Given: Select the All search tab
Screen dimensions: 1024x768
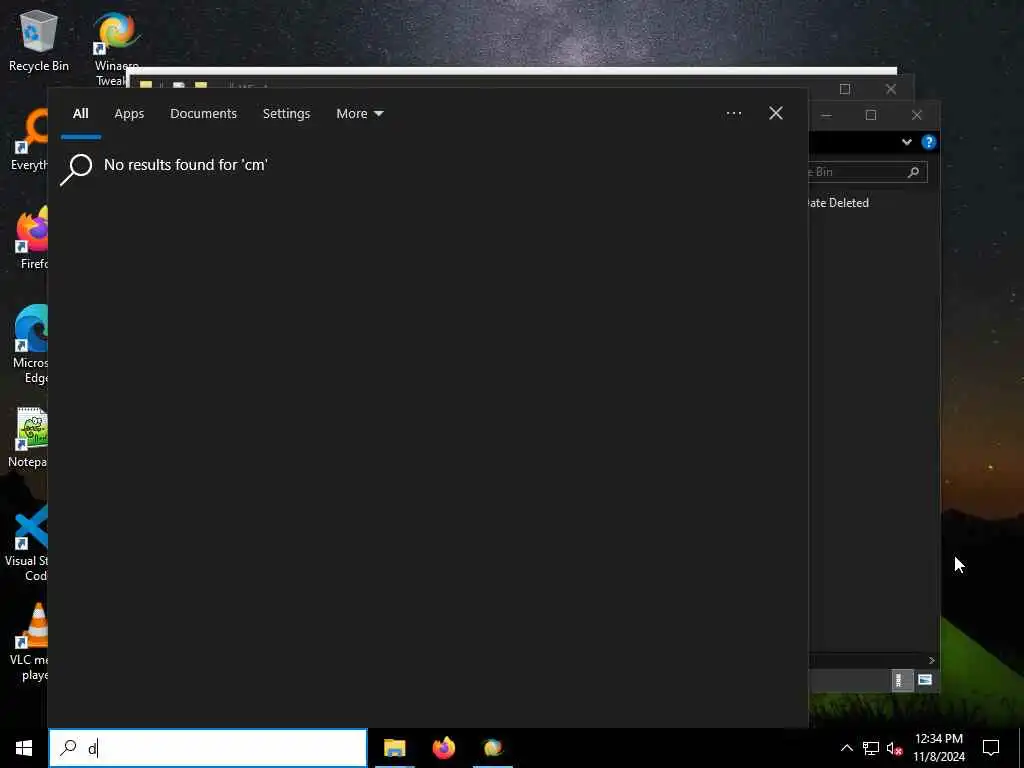Looking at the screenshot, I should 80,114.
